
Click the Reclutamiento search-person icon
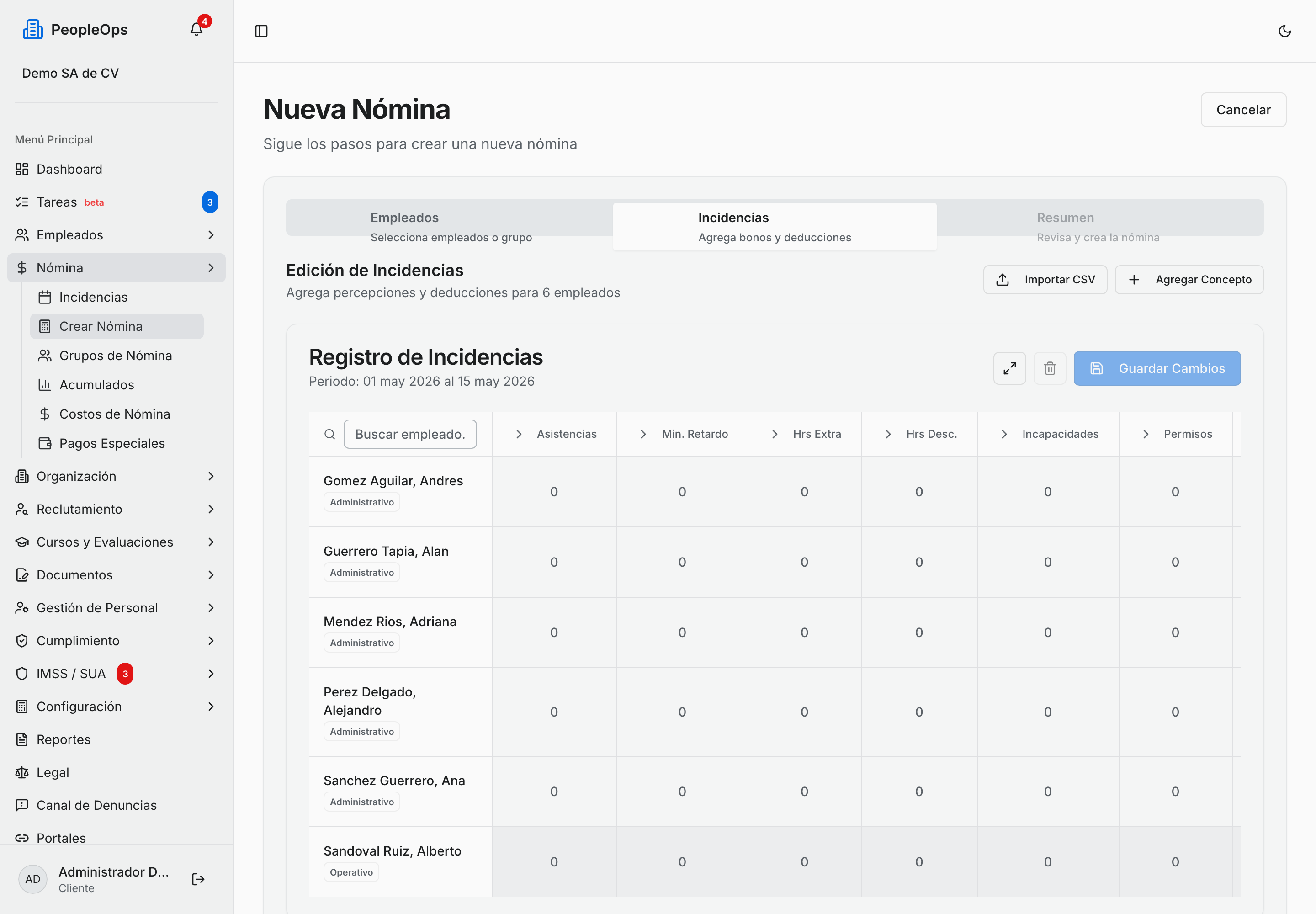pos(22,509)
